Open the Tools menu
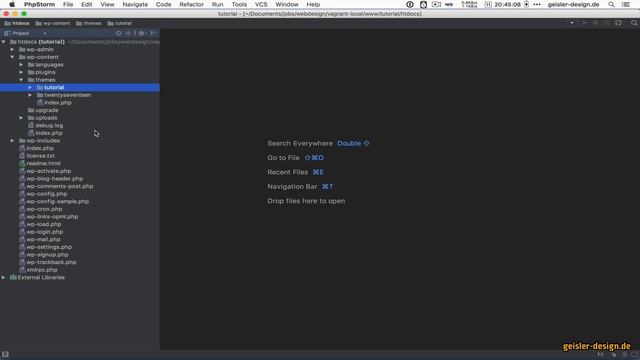The width and height of the screenshot is (640, 360). (x=239, y=4)
